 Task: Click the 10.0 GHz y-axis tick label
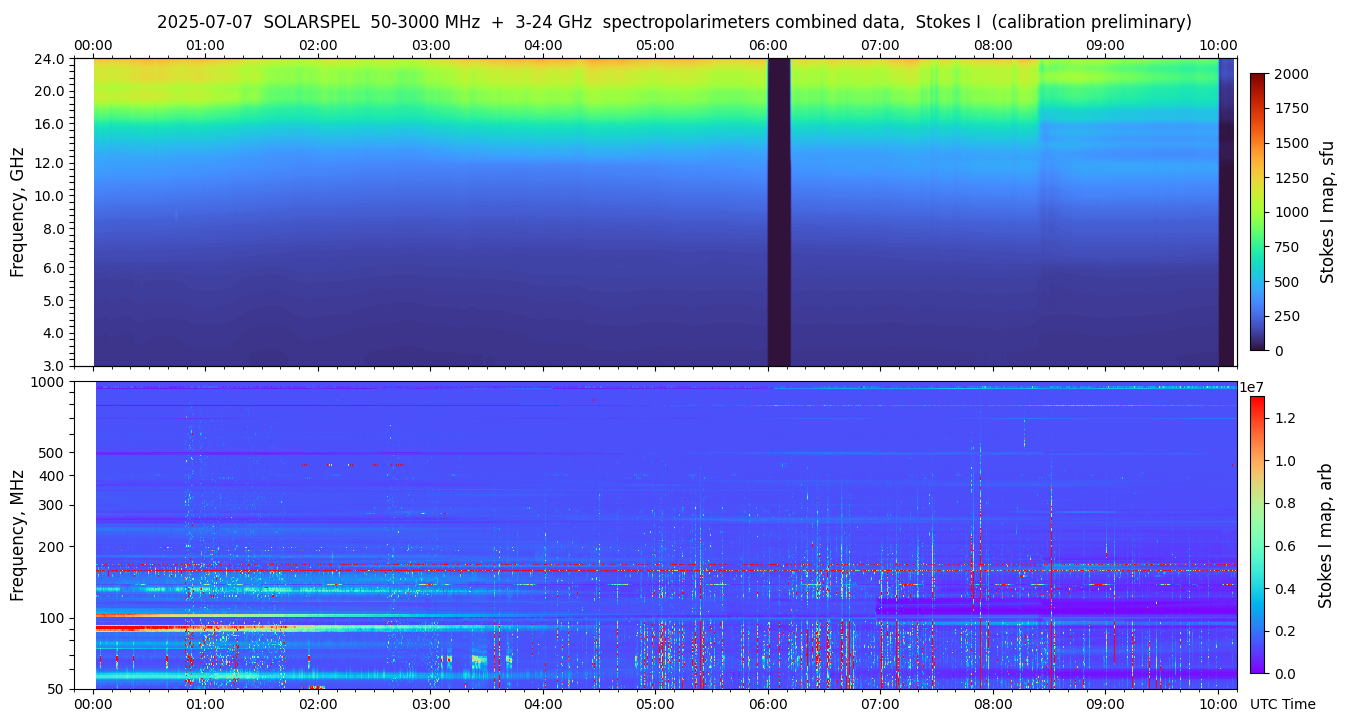pyautogui.click(x=51, y=196)
